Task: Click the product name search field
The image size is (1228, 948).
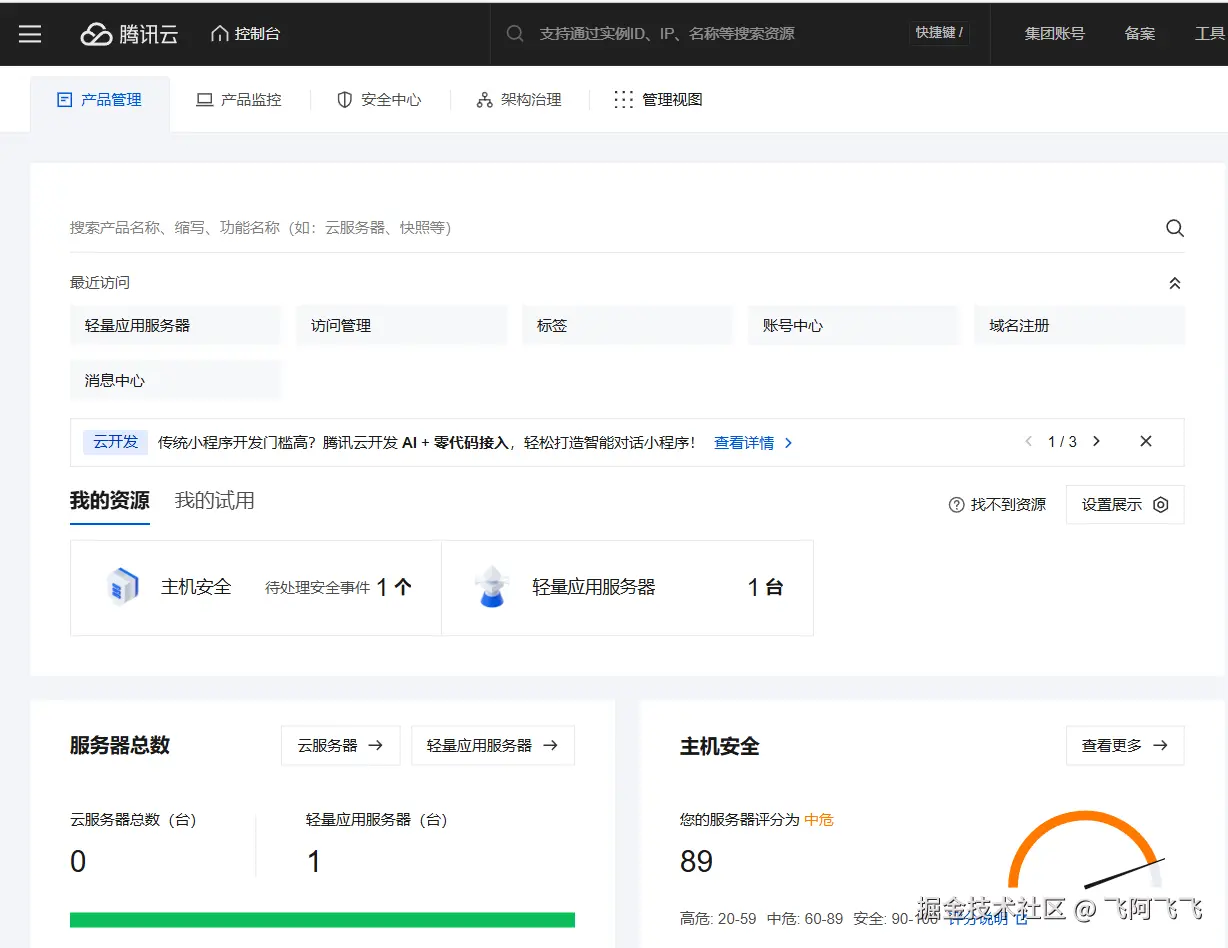Action: (x=610, y=228)
